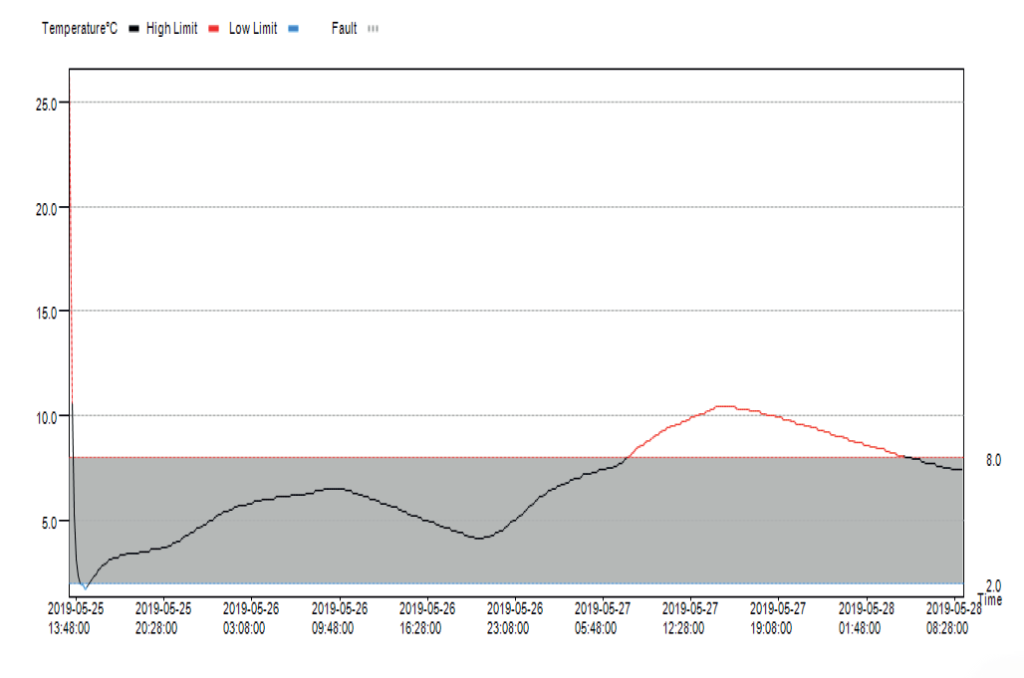
Task: Select the Fault legend text
Action: 344,29
